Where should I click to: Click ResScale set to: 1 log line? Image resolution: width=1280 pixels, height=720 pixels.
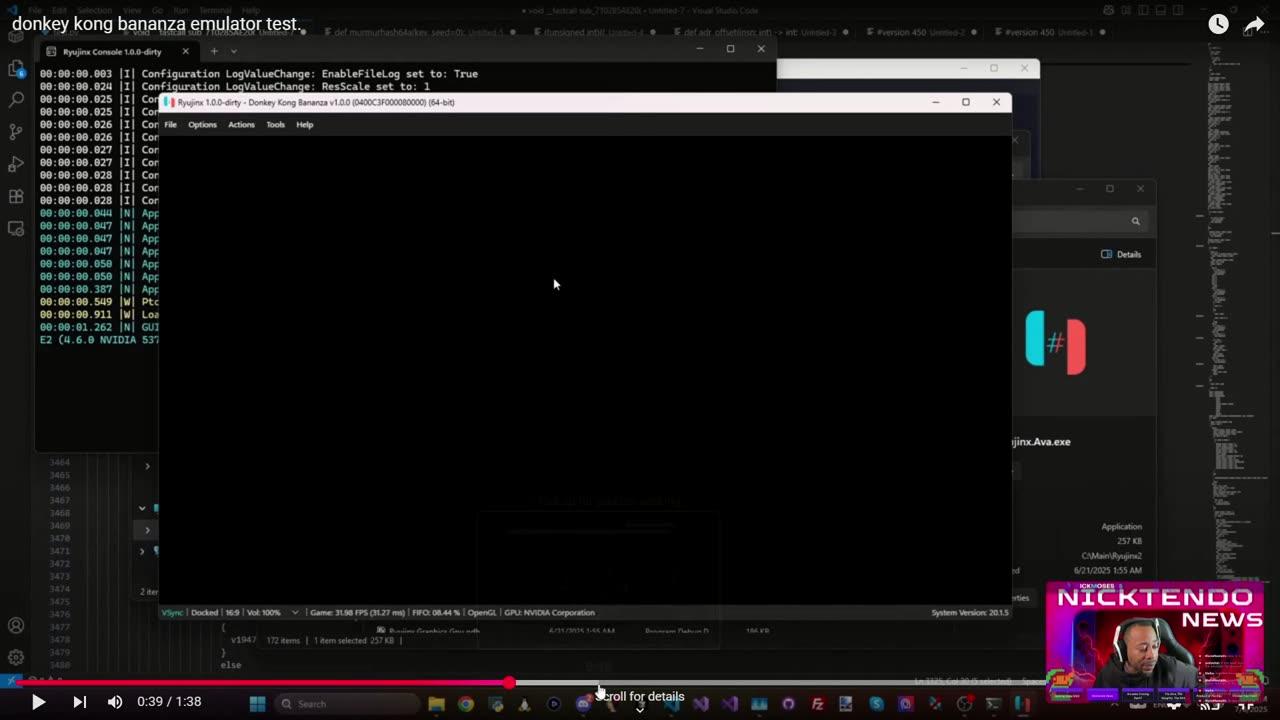[x=235, y=87]
